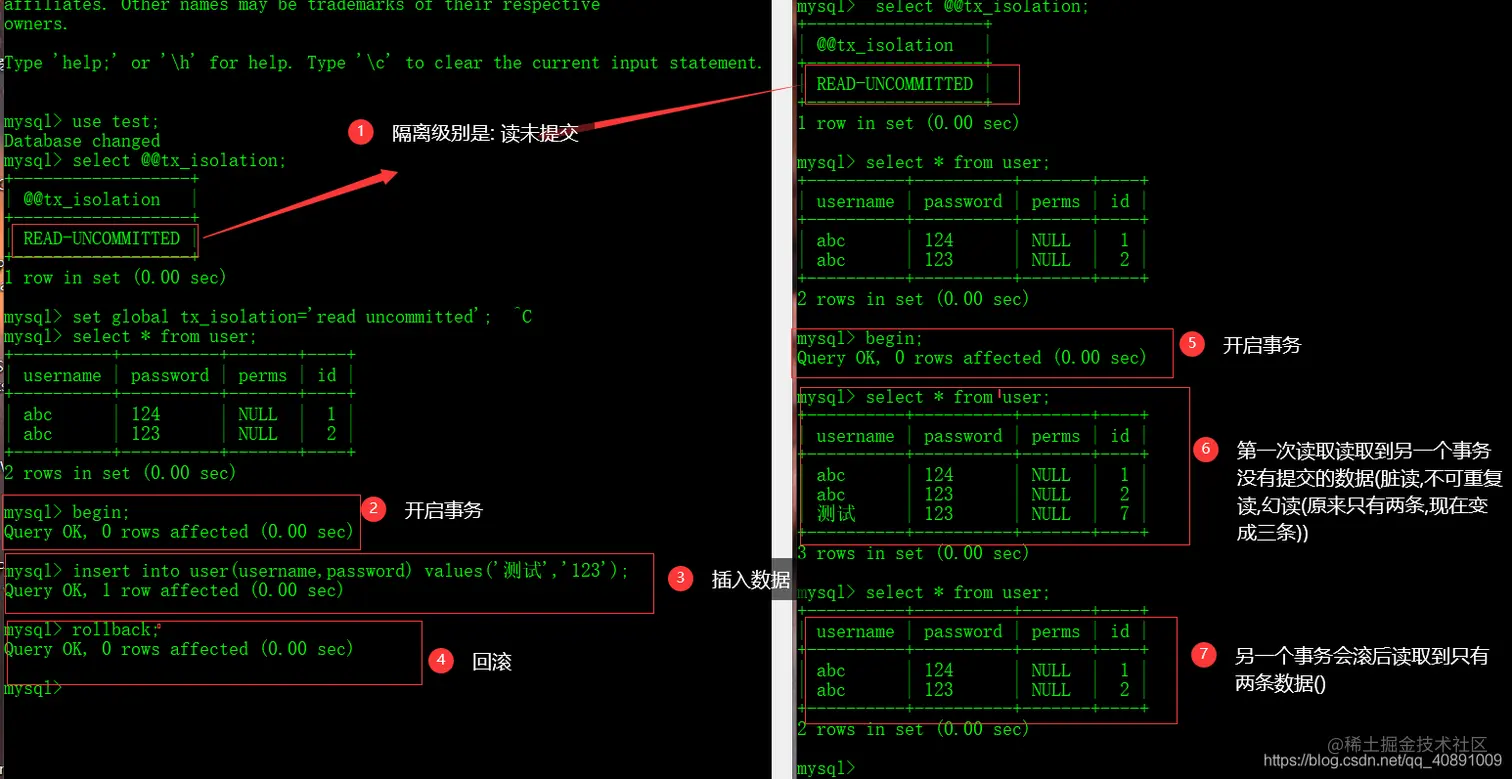Screen dimensions: 1512x779
Task: Click the insert into user command line
Action: pos(316,571)
